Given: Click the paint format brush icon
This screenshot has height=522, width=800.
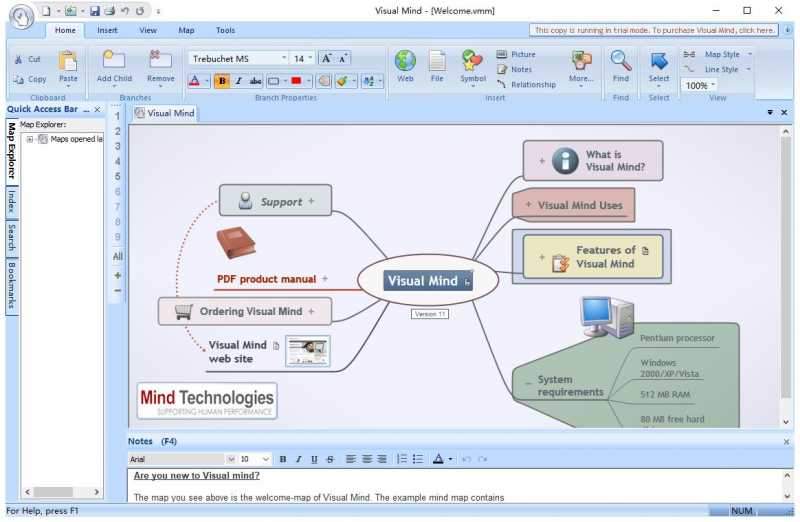Looking at the screenshot, I should [x=342, y=81].
